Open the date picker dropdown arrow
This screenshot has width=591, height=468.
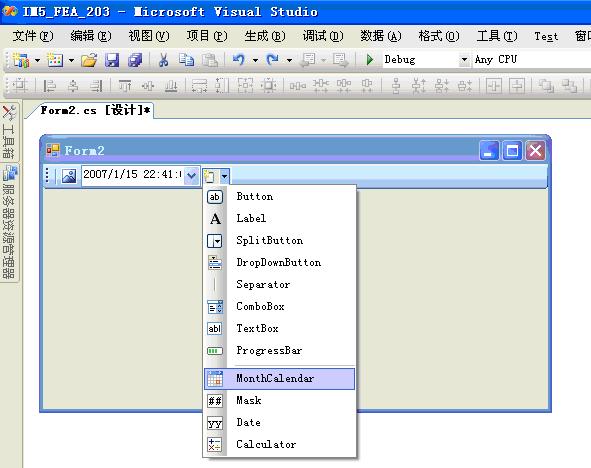(x=191, y=176)
